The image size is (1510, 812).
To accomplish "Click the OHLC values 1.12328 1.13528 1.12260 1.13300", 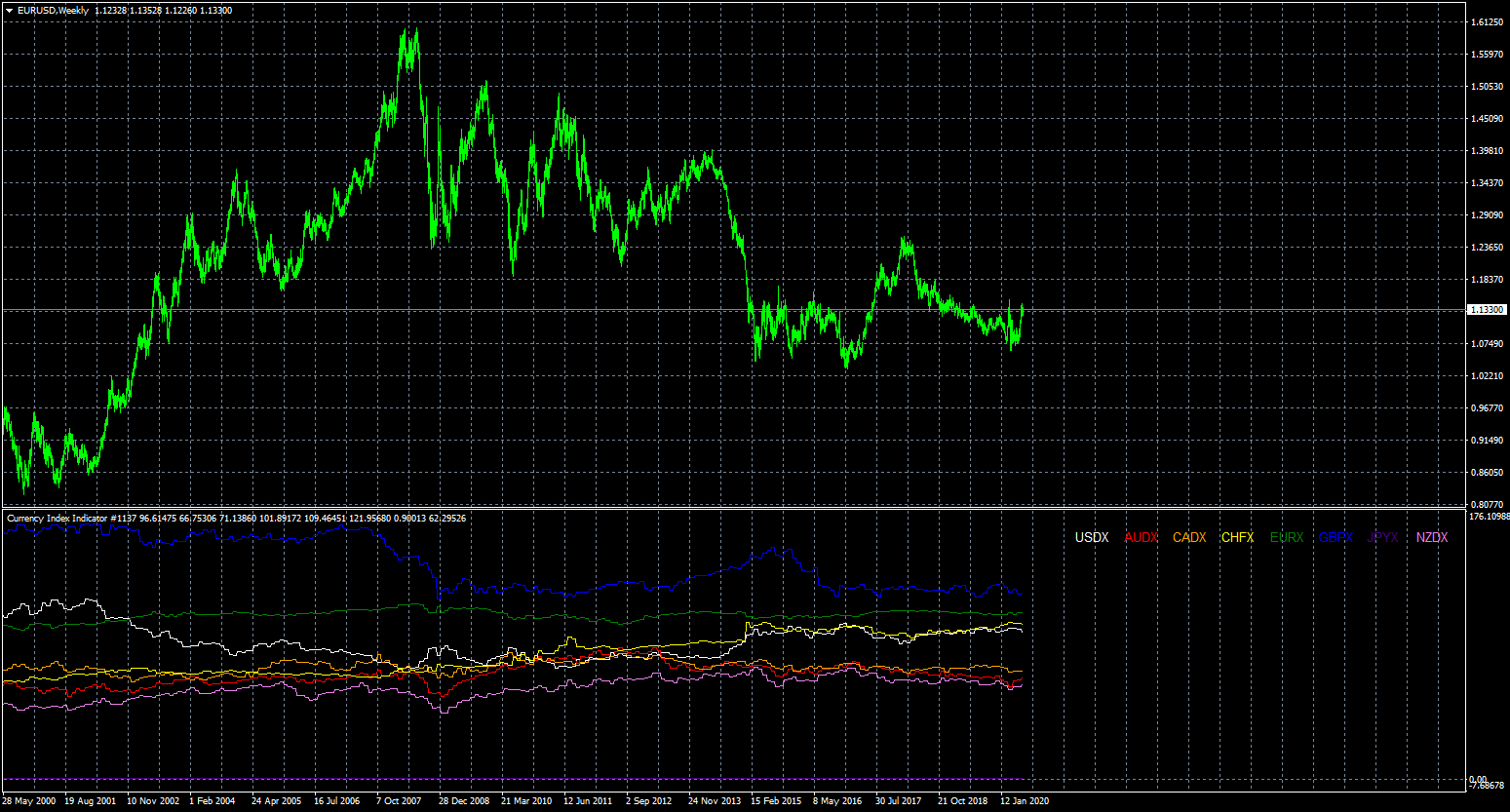I will click(x=164, y=11).
